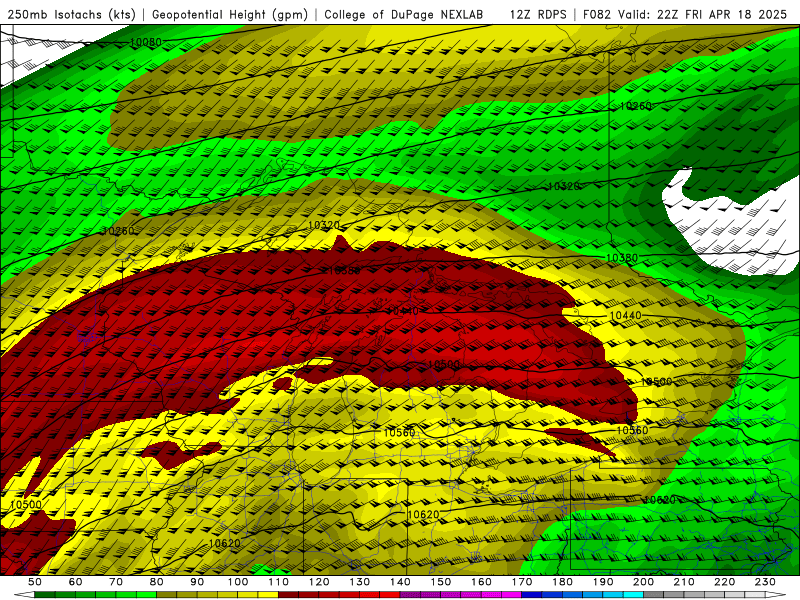Click the dark maroon swatch right of 110
Screen dimensions: 800x600
288,594
